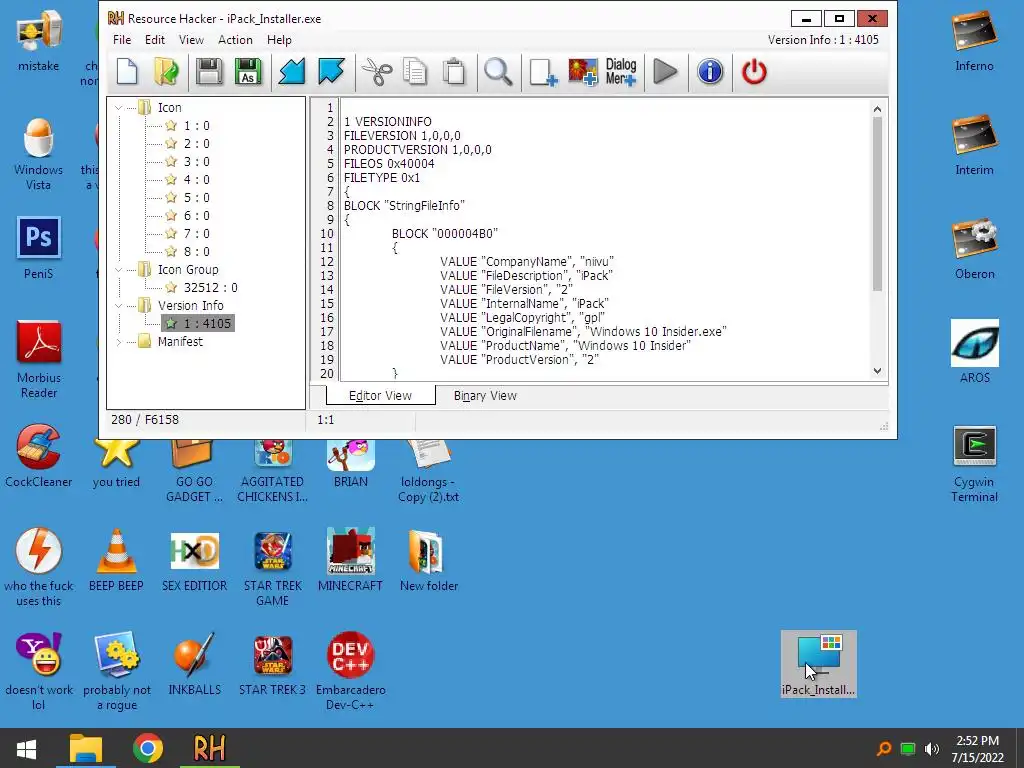
Task: Click the green Save As icon
Action: click(x=248, y=72)
